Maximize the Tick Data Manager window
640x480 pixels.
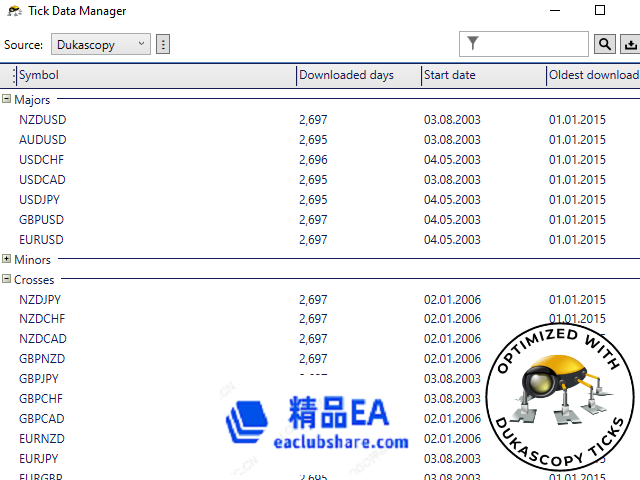click(600, 10)
